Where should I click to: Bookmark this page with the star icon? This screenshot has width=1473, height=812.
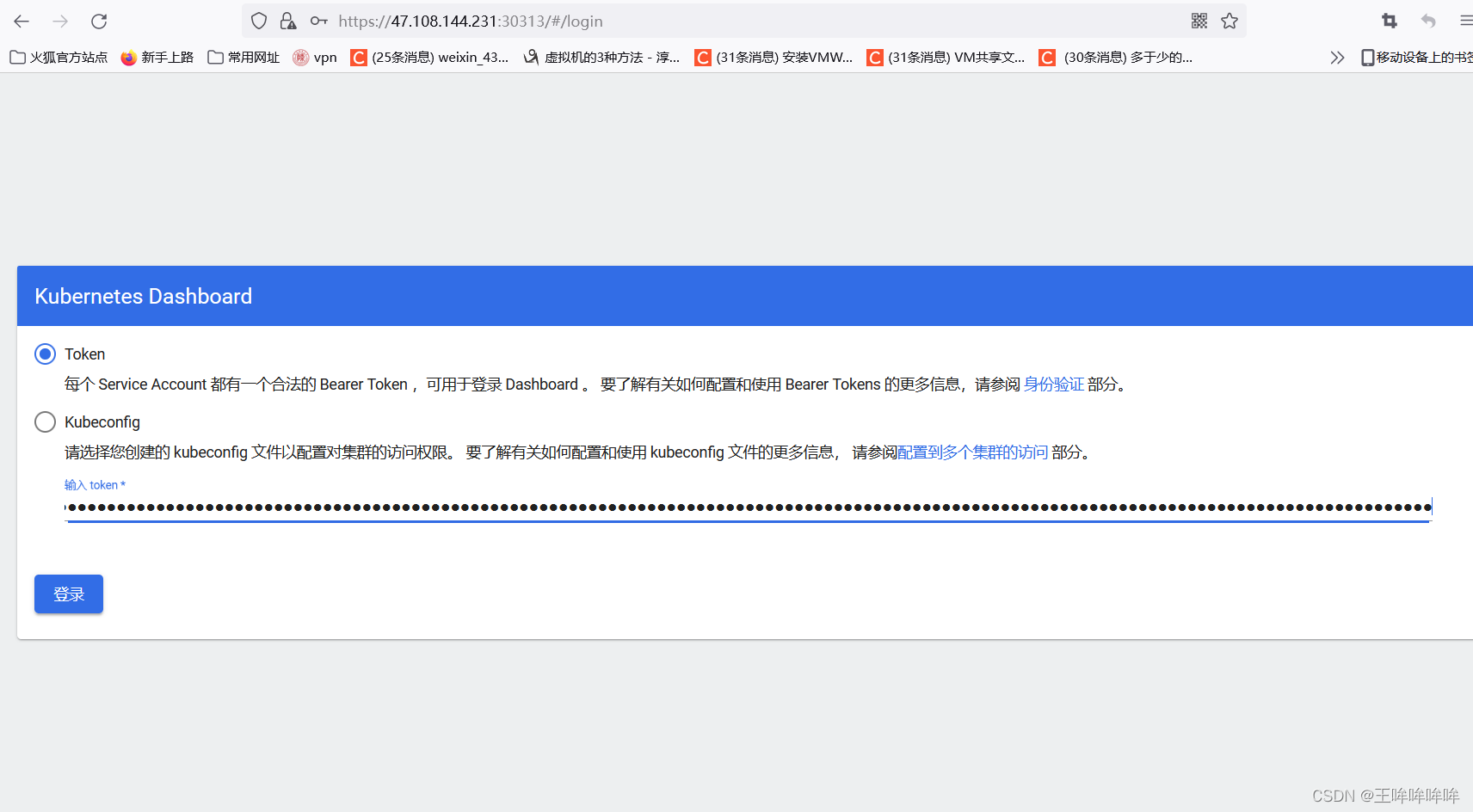coord(1230,21)
